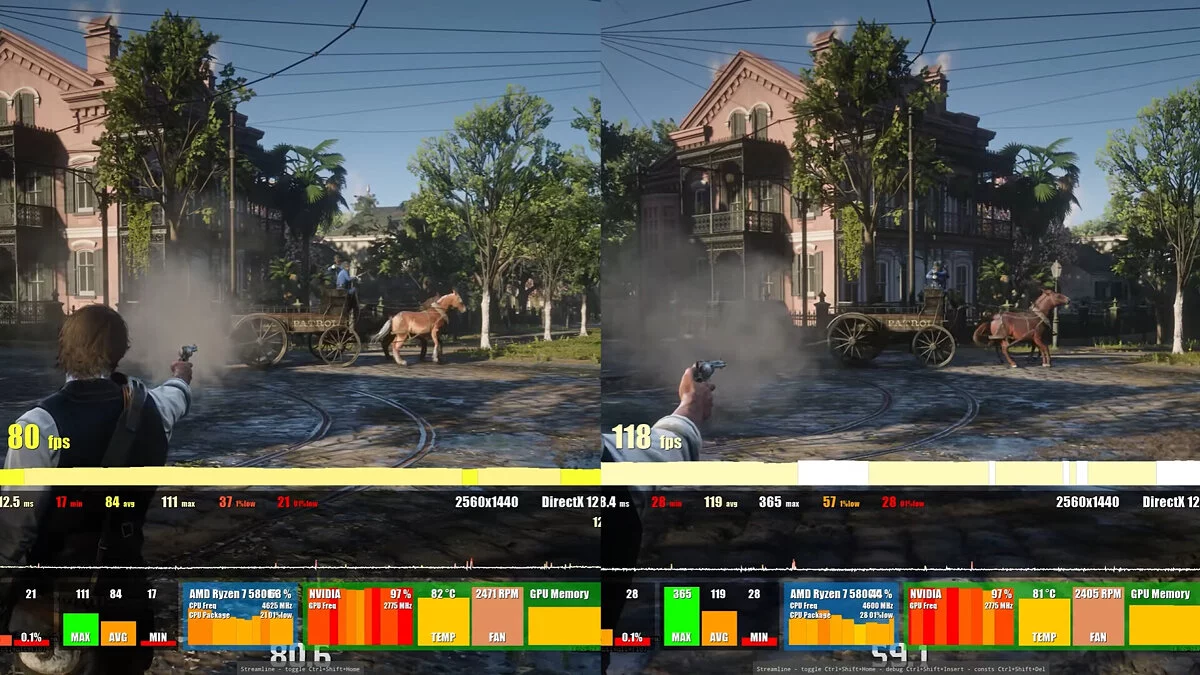The width and height of the screenshot is (1200, 675).
Task: Click the 37 1%low value
Action: click(x=237, y=502)
